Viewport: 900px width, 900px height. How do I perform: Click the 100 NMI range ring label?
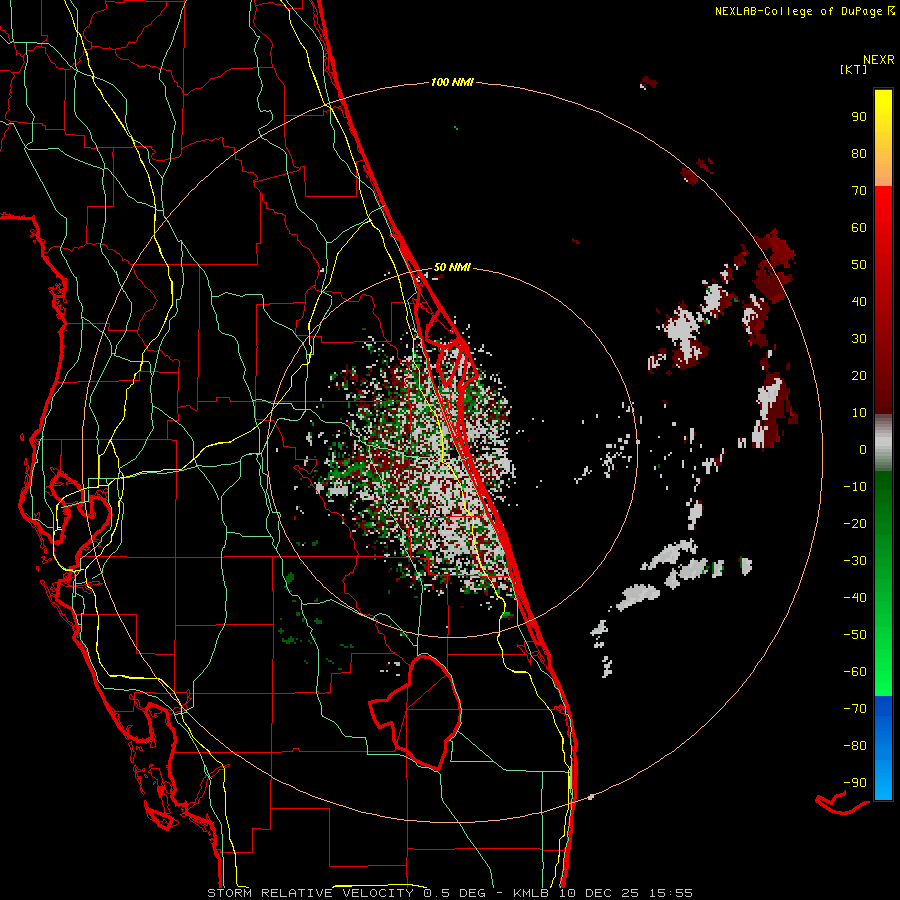tap(452, 82)
